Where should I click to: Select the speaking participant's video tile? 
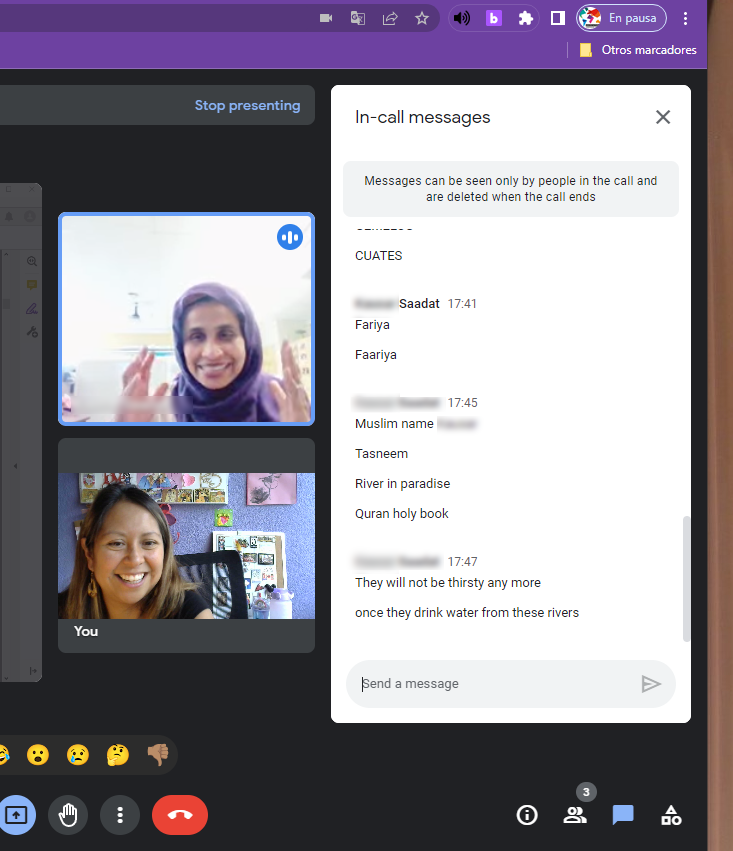pyautogui.click(x=186, y=319)
